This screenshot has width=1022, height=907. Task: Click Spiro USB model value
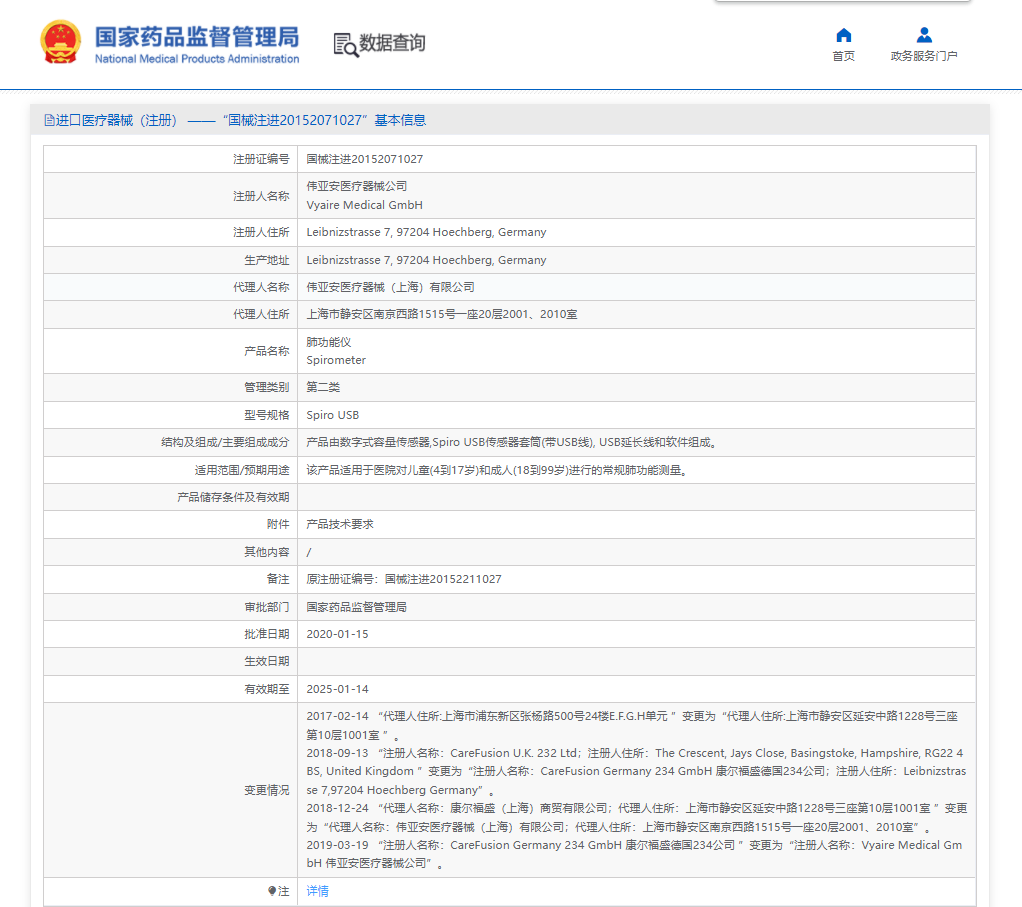[x=332, y=415]
